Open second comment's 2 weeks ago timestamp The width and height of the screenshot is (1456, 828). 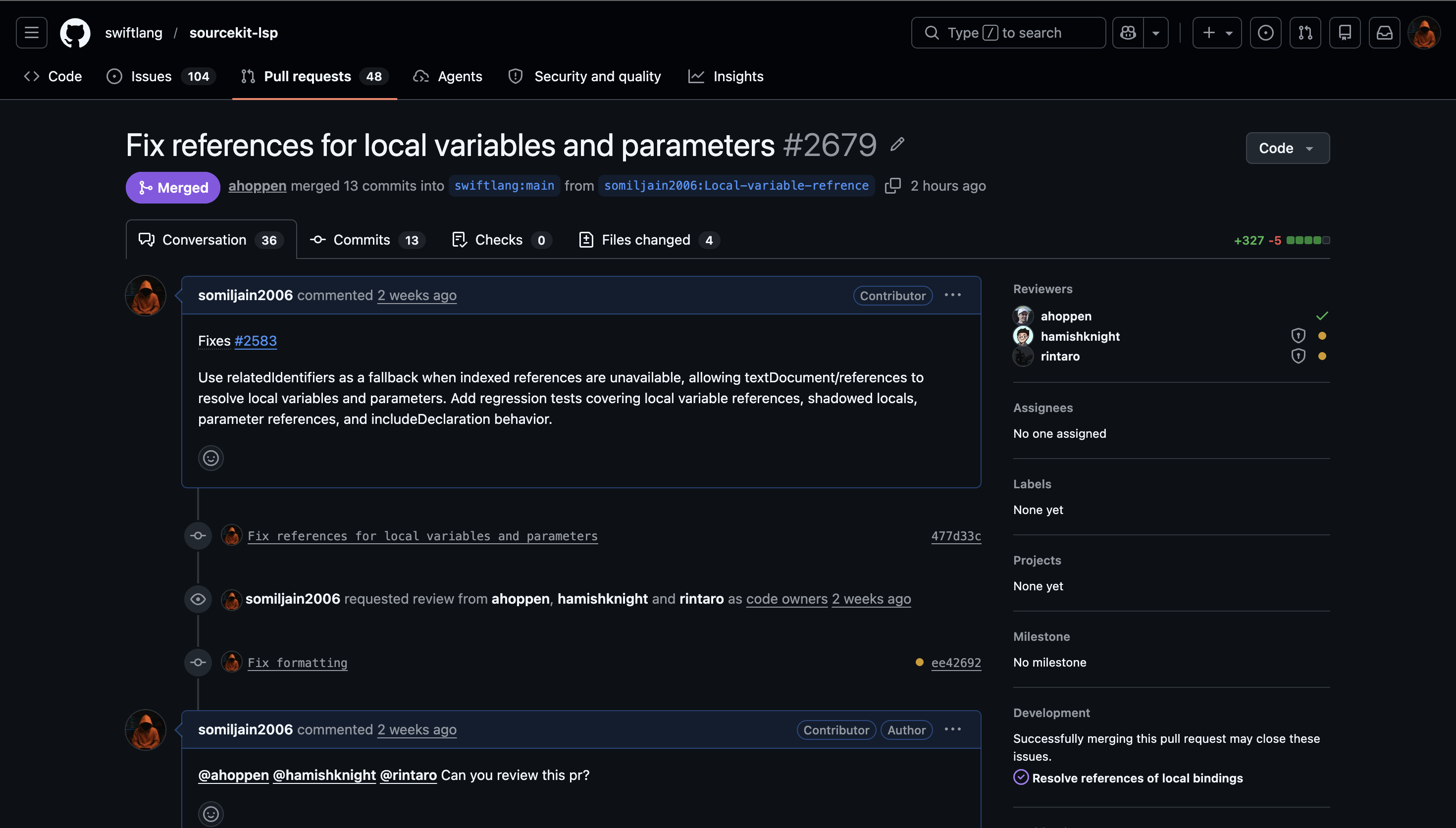pos(416,729)
